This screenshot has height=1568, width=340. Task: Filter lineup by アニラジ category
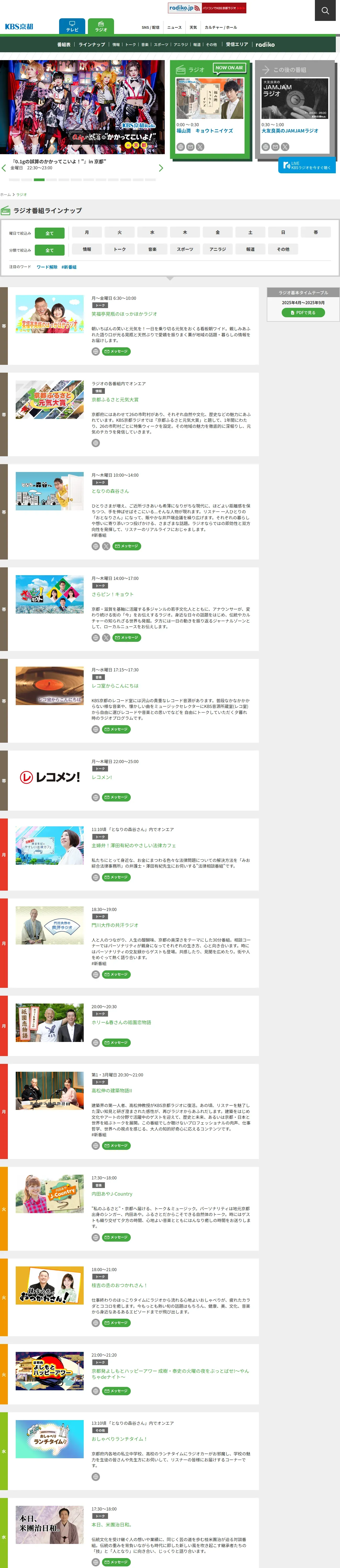218,249
